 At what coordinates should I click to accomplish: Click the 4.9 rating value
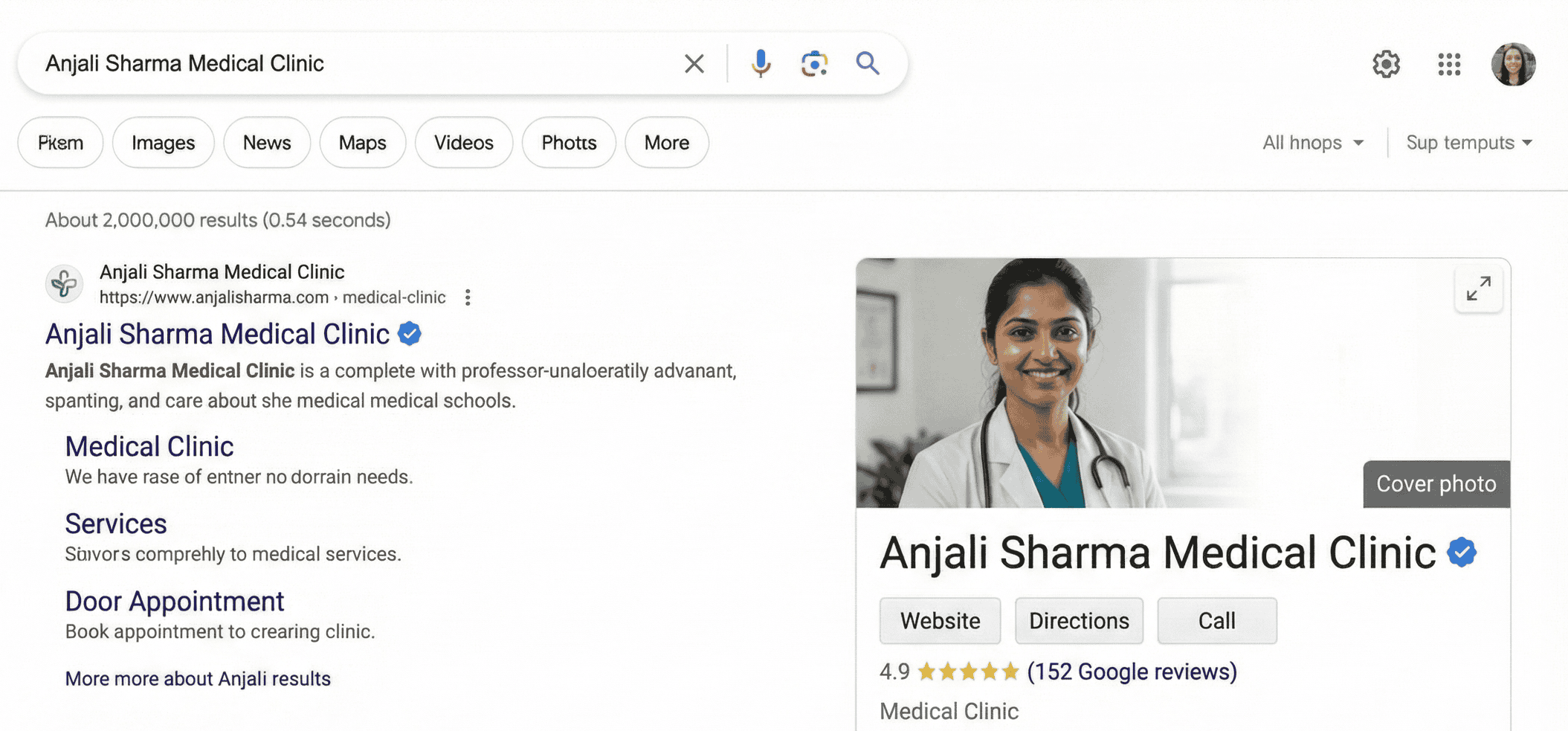pos(894,672)
